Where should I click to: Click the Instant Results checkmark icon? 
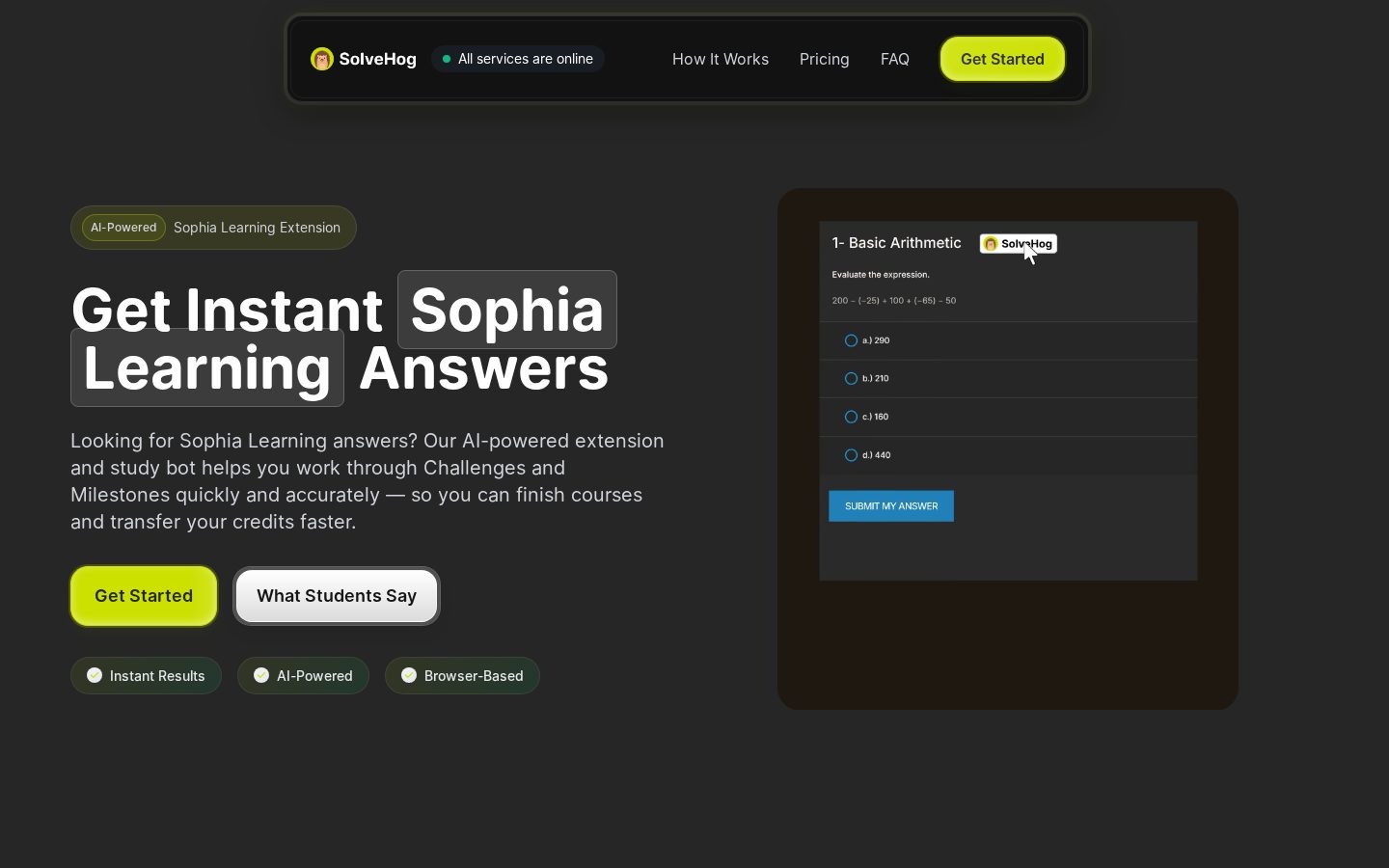(95, 675)
